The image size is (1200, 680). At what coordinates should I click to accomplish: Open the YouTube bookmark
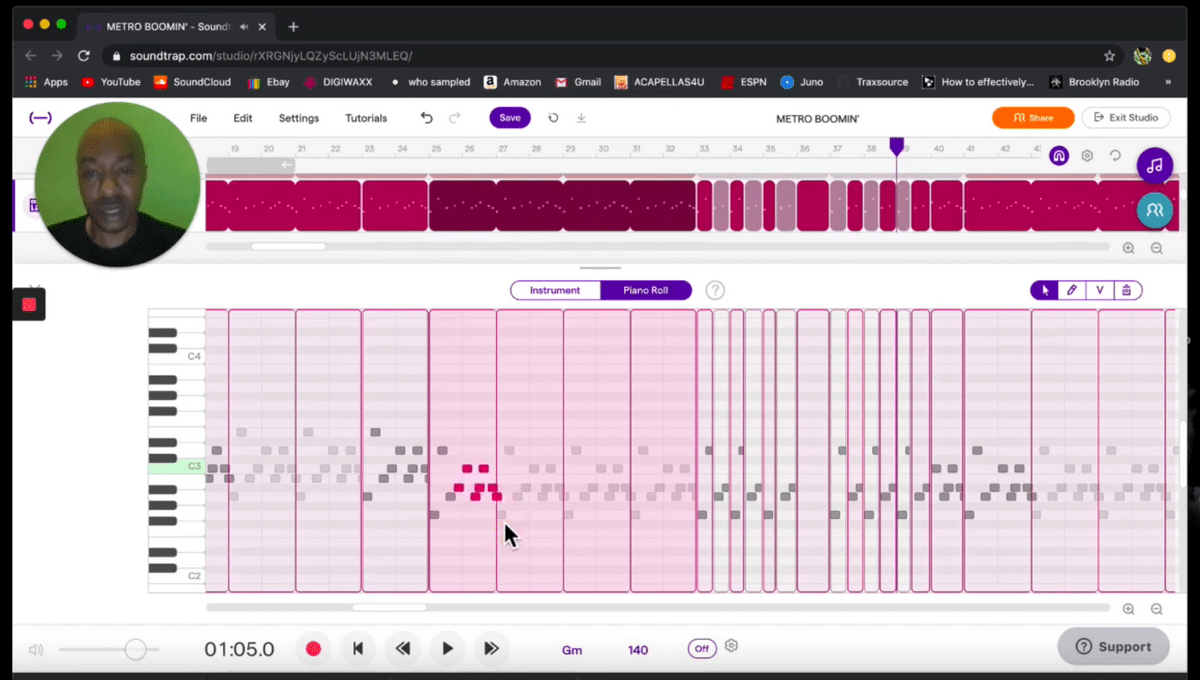point(111,82)
